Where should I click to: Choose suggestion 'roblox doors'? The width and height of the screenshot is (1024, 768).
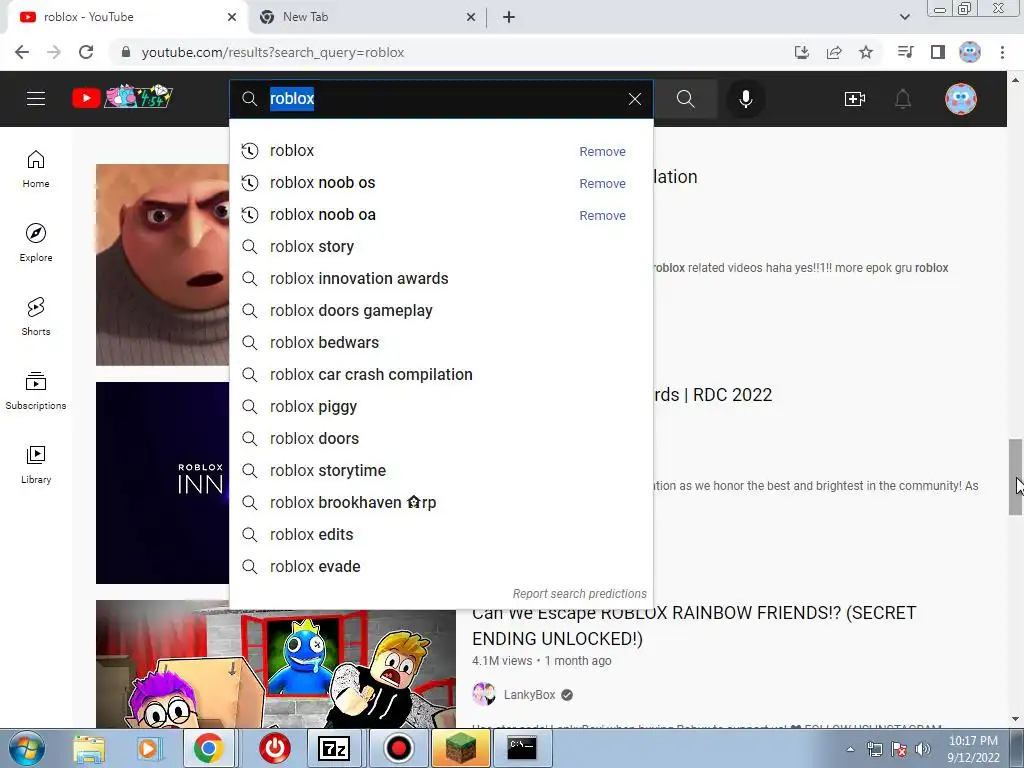pos(441,439)
